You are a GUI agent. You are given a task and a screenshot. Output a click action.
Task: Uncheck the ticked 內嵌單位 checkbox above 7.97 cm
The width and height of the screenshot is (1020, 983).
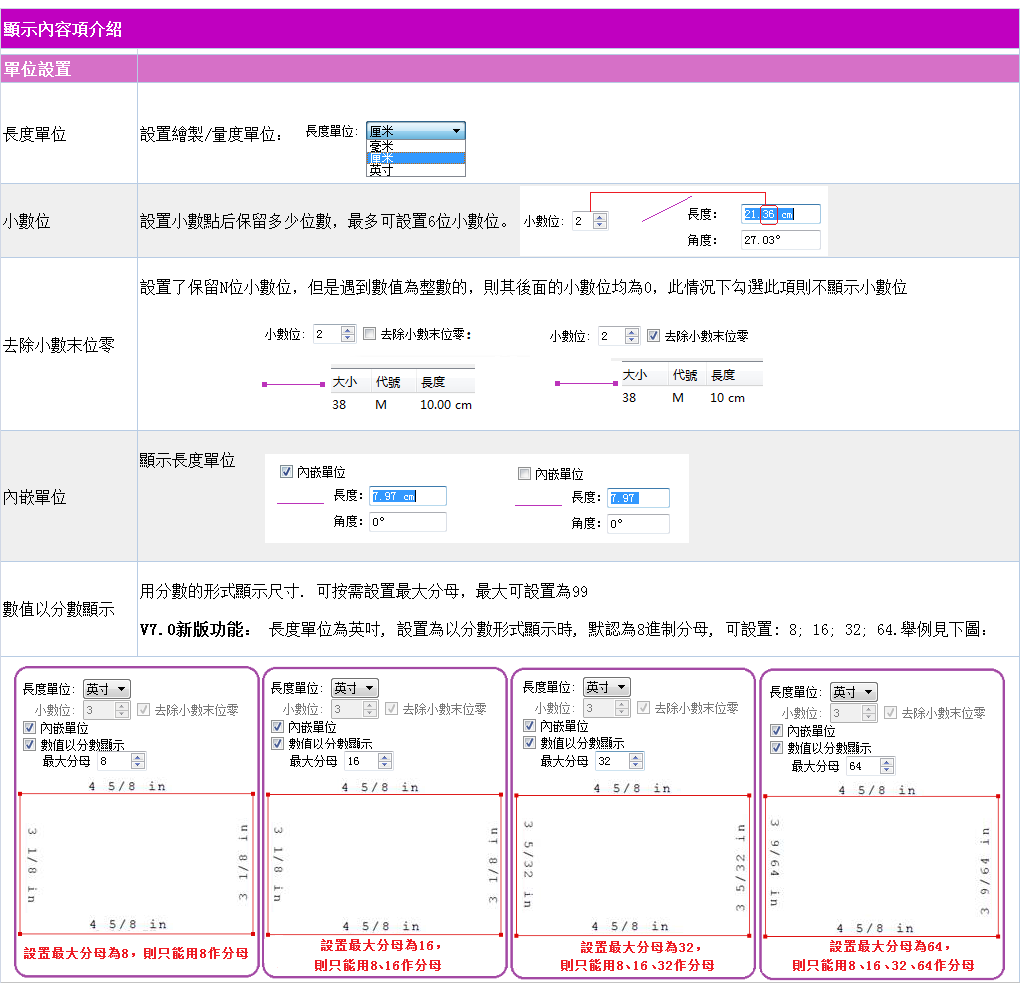pos(286,472)
